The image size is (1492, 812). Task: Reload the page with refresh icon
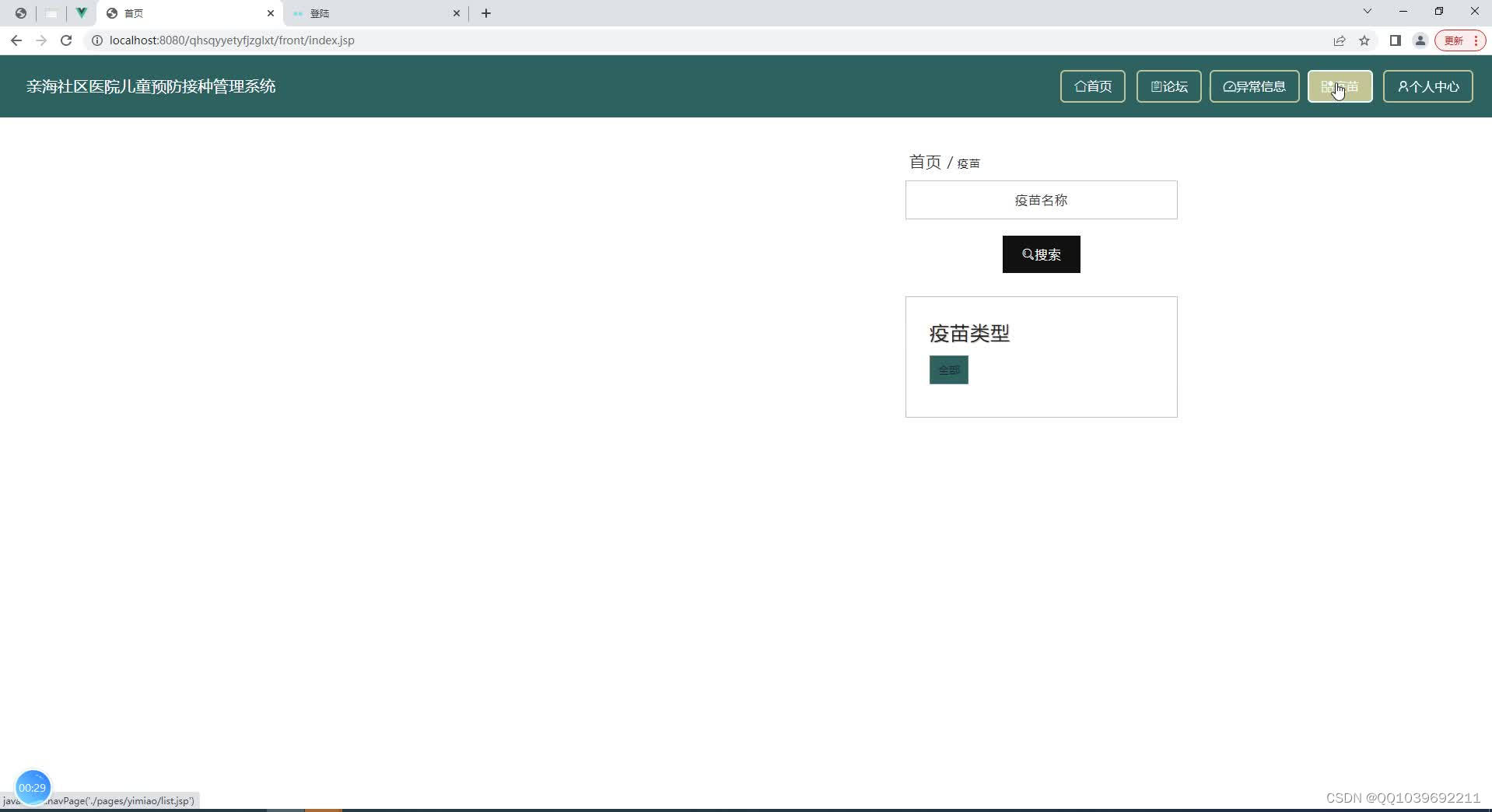[x=66, y=40]
